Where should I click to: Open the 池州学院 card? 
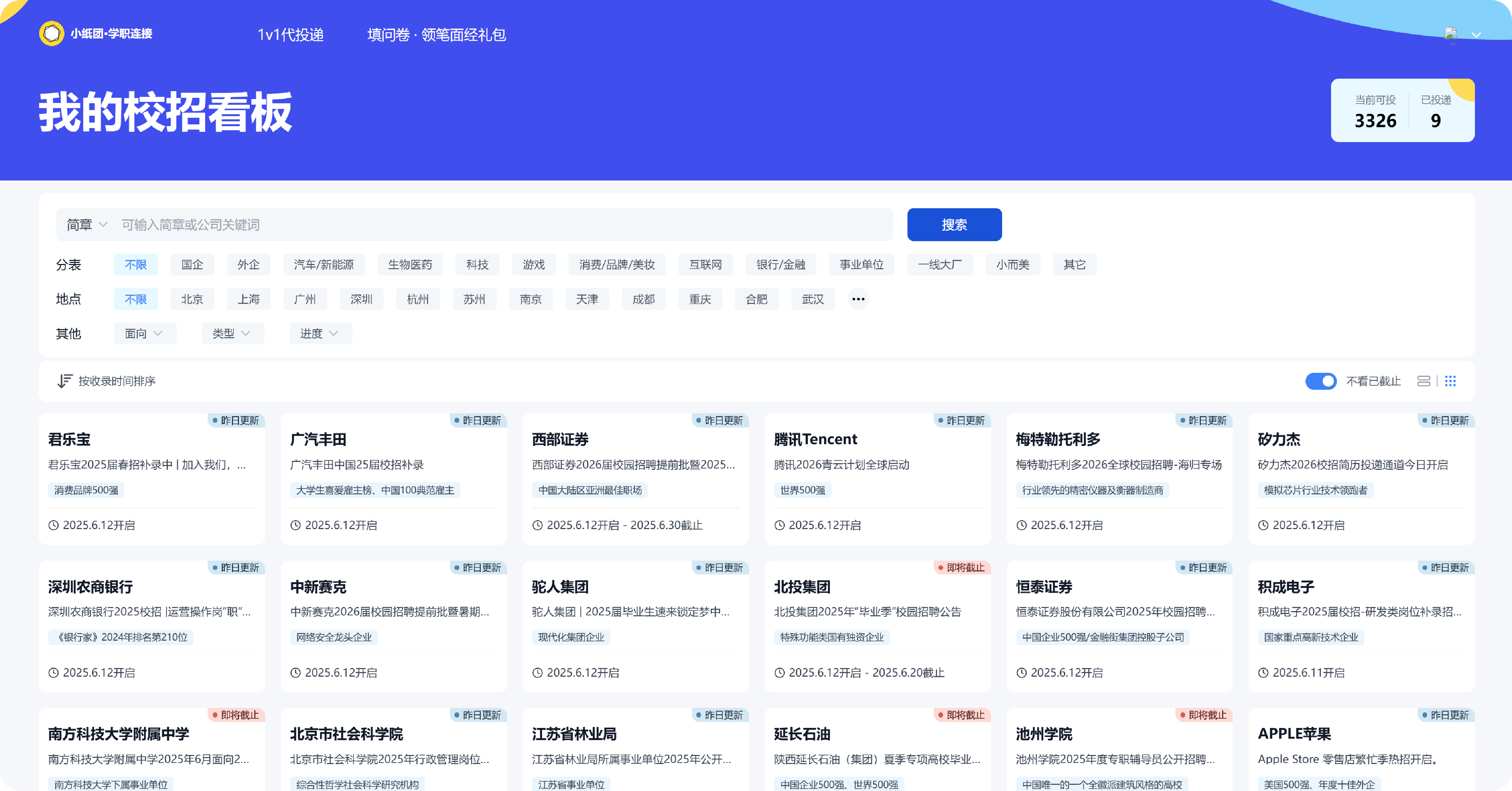[x=1119, y=749]
